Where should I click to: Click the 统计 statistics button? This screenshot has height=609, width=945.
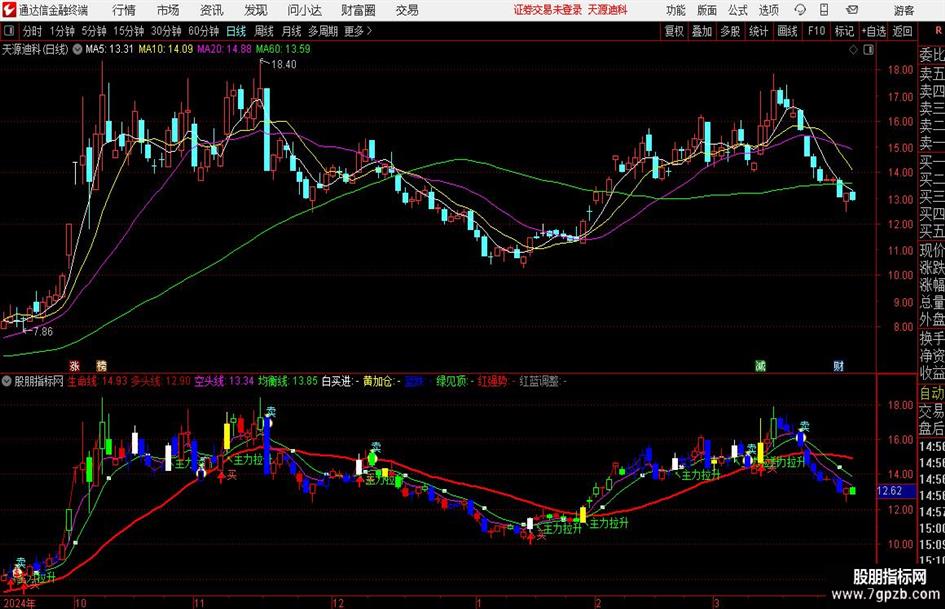click(759, 31)
